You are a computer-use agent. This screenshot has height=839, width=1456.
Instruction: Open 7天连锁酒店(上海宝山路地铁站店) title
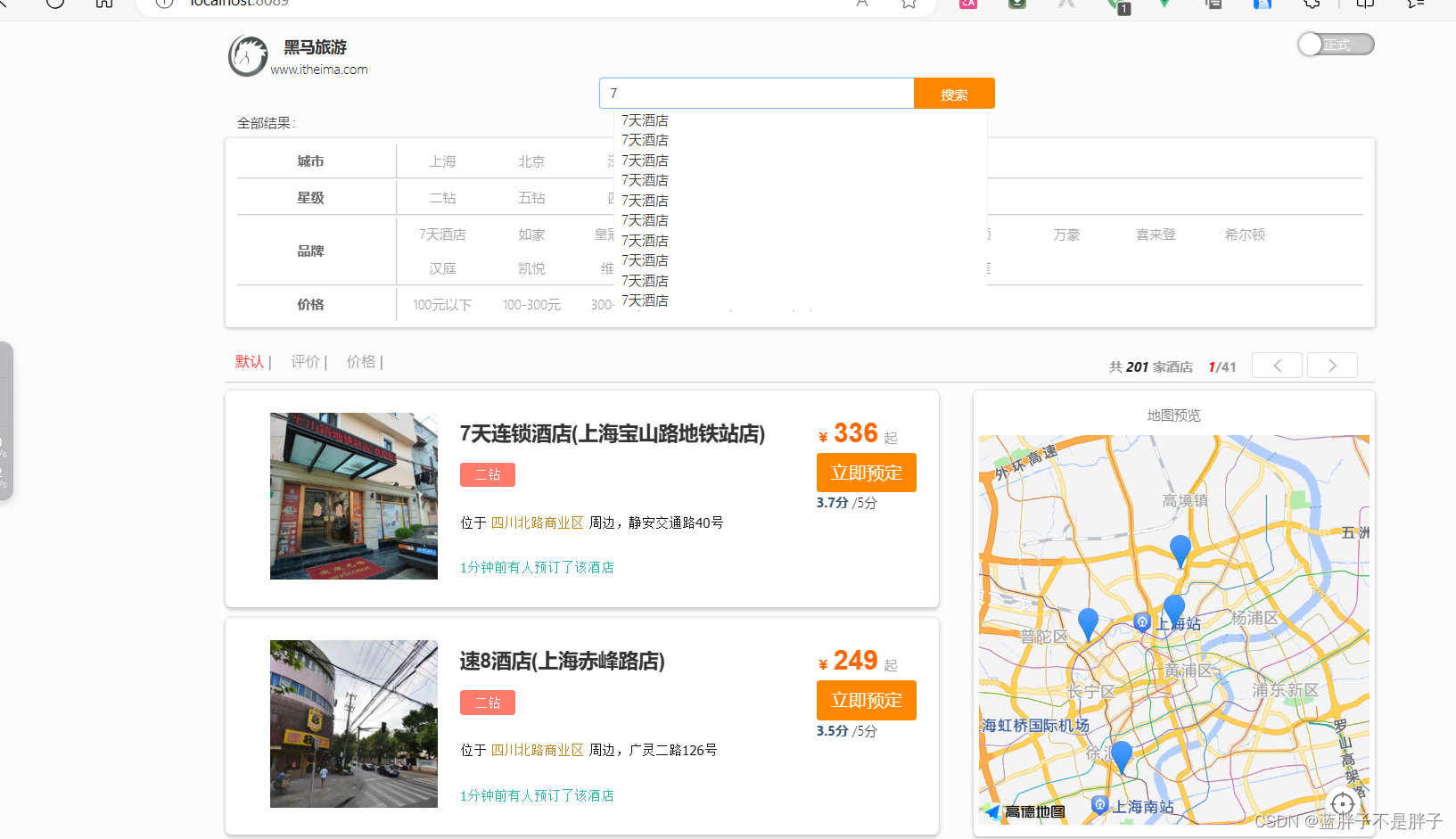pos(613,433)
